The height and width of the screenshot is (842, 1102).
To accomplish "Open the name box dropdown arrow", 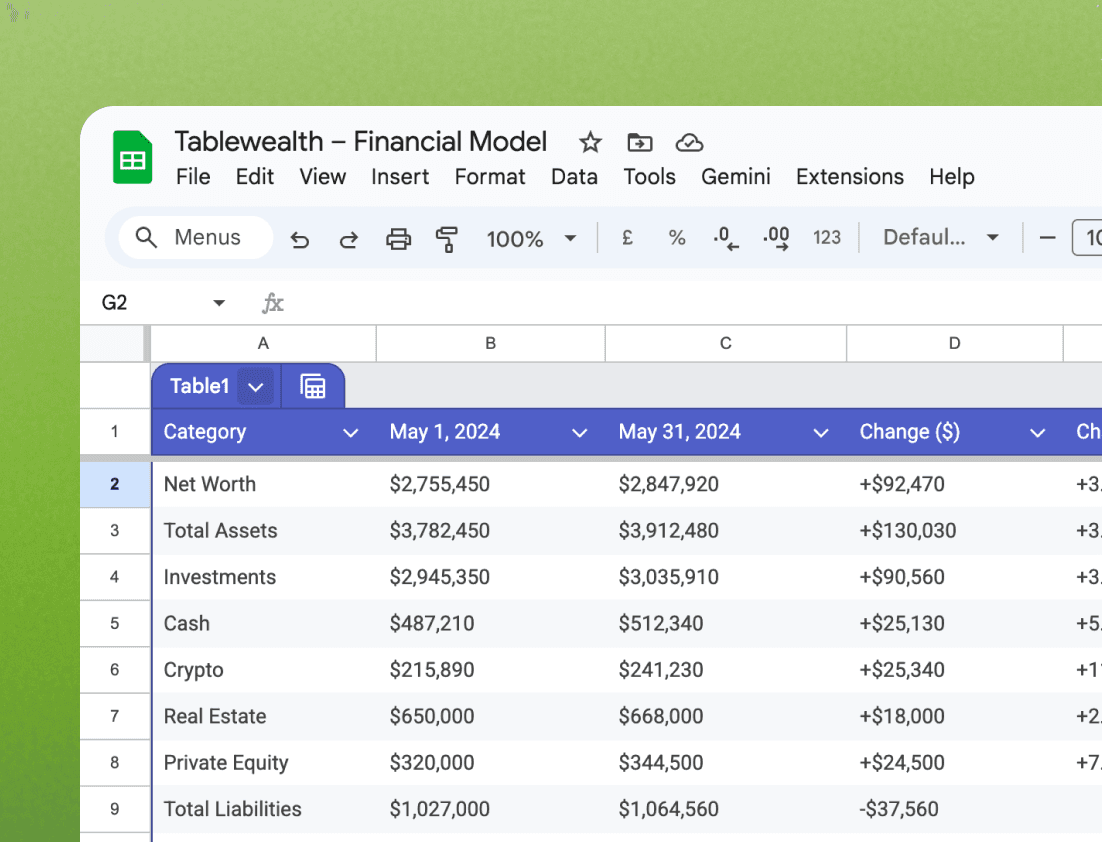I will (x=219, y=303).
